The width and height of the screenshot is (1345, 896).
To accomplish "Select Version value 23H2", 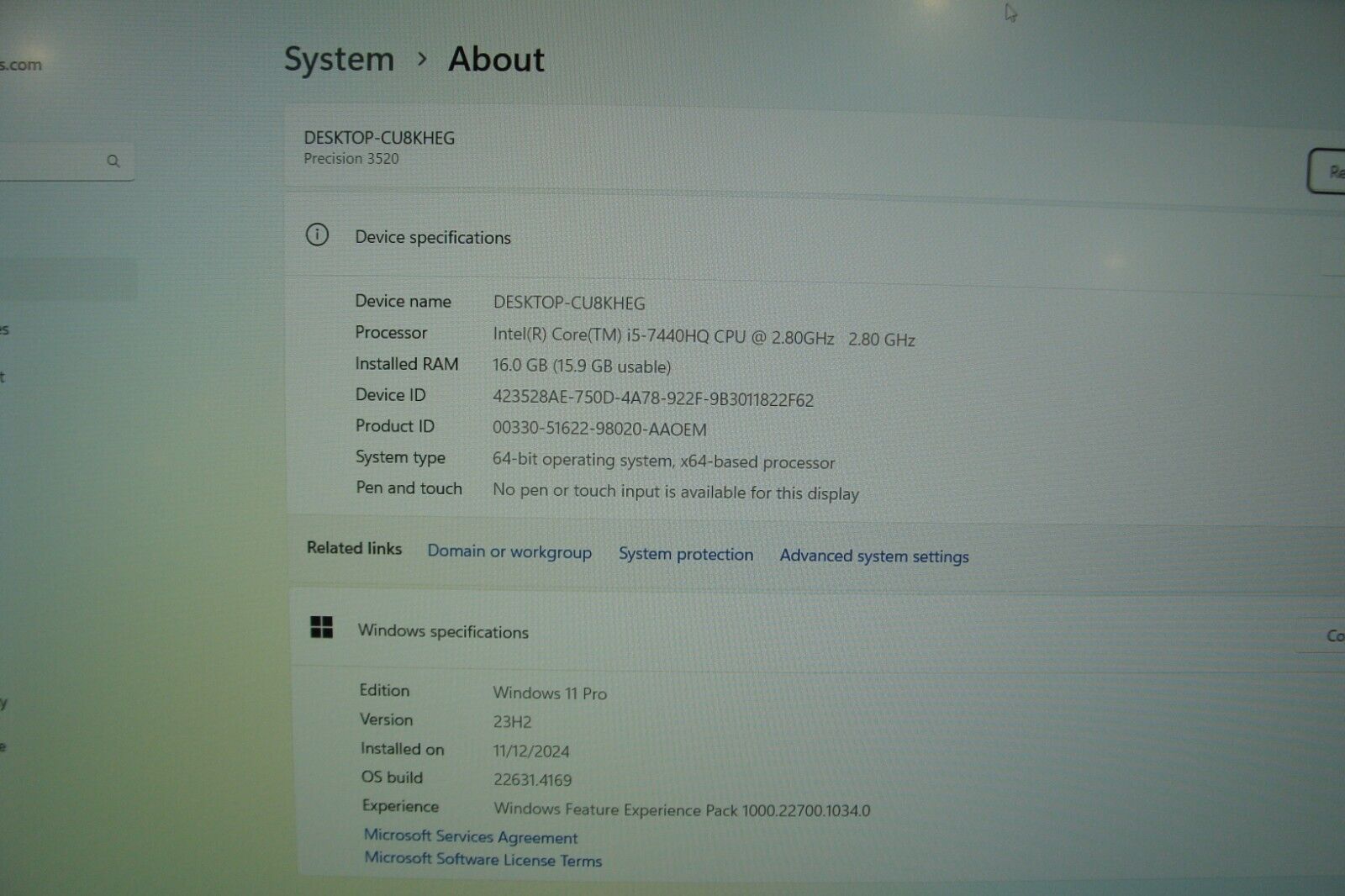I will [x=512, y=721].
